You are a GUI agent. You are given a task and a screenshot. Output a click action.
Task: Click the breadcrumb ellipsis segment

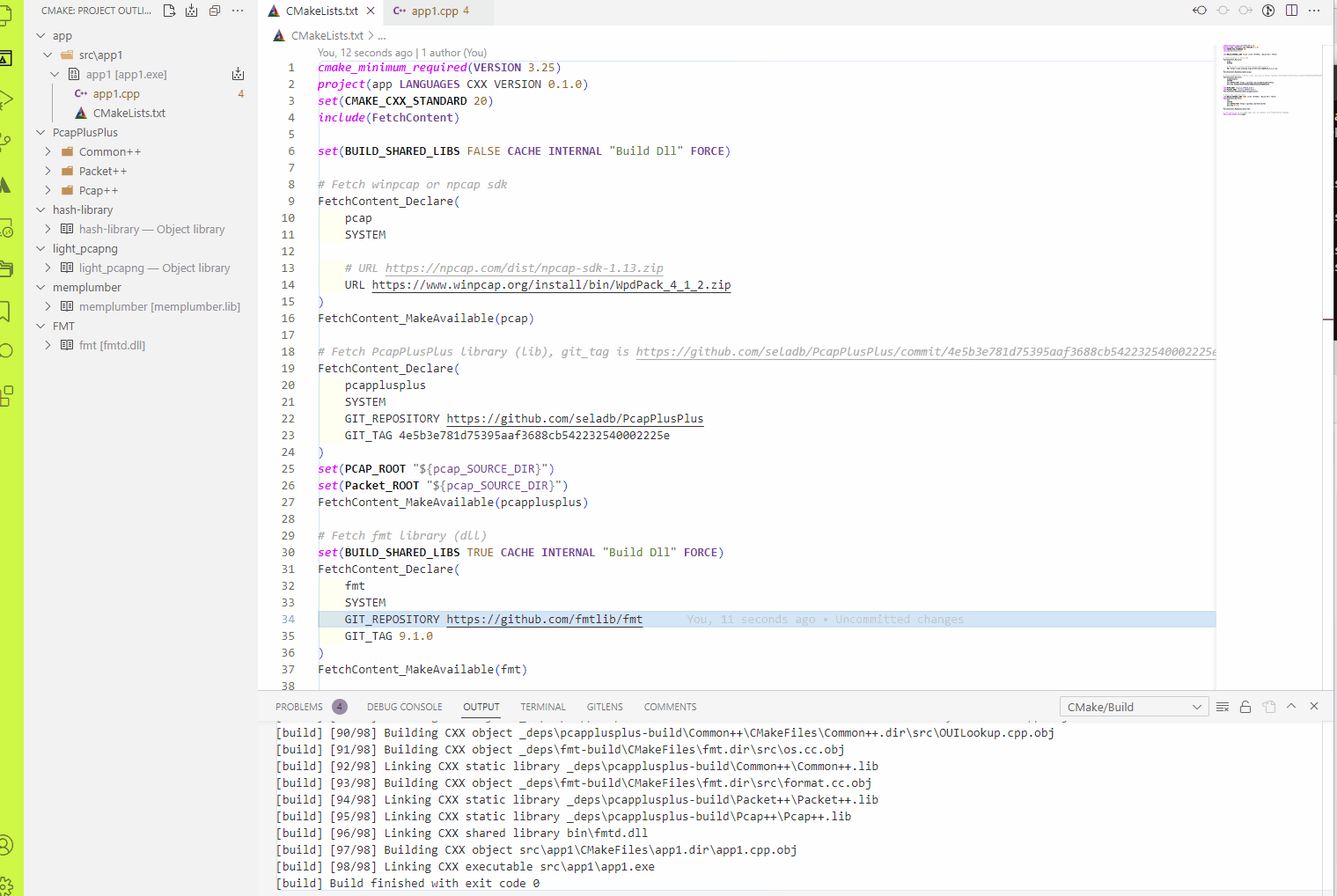coord(382,35)
